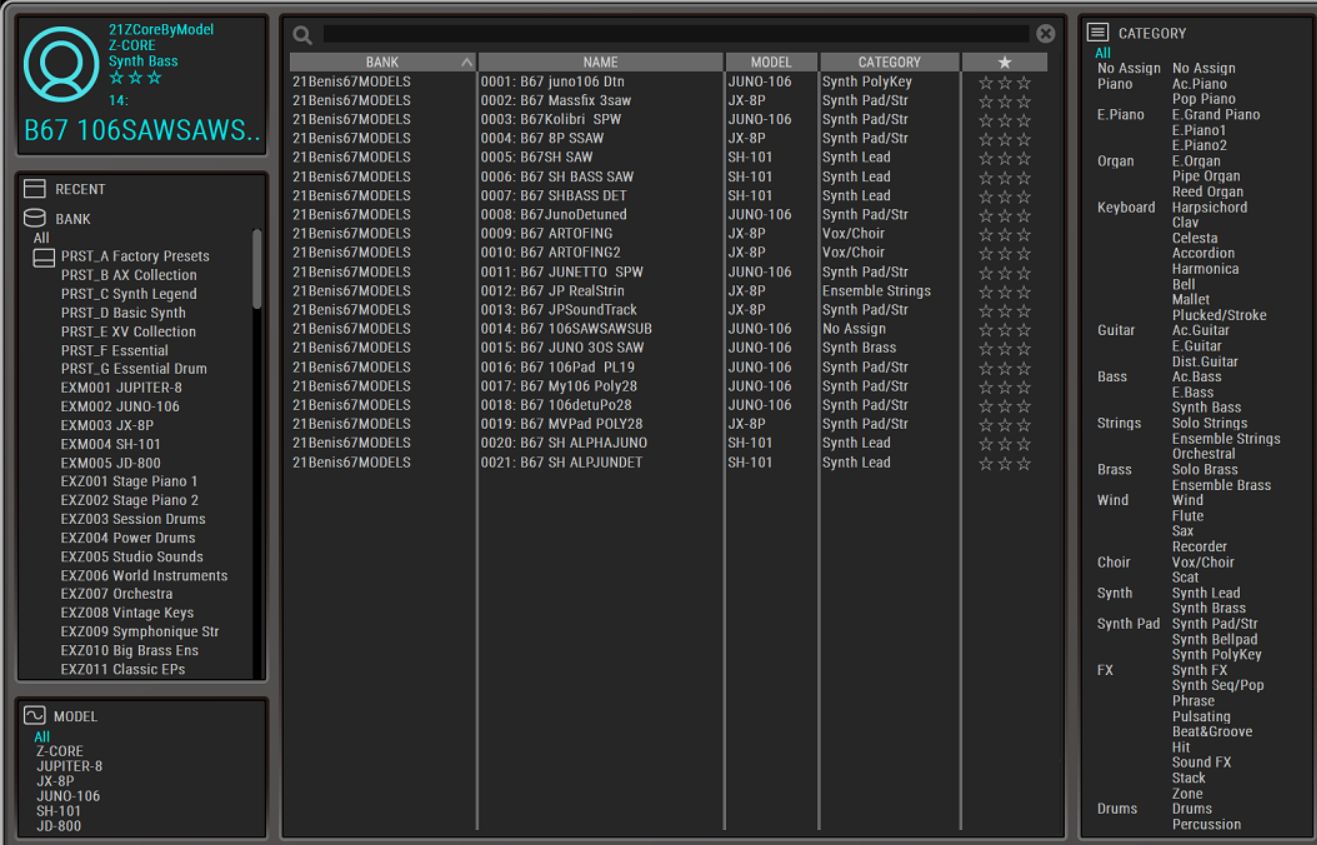
Task: Select patch 0008: B67JunoDetuned
Action: tap(554, 215)
